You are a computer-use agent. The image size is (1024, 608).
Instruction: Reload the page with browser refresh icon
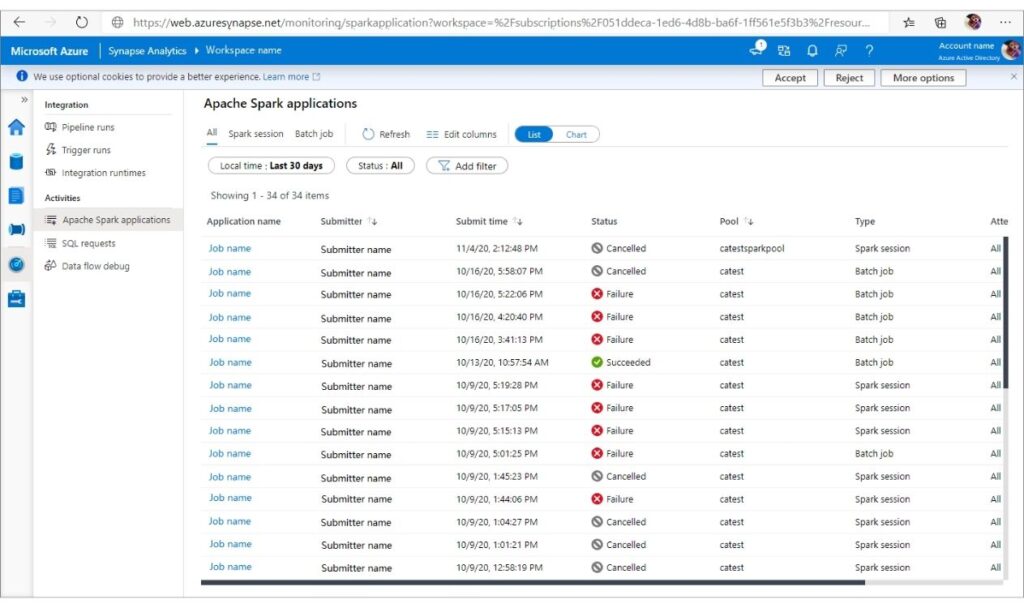point(81,22)
